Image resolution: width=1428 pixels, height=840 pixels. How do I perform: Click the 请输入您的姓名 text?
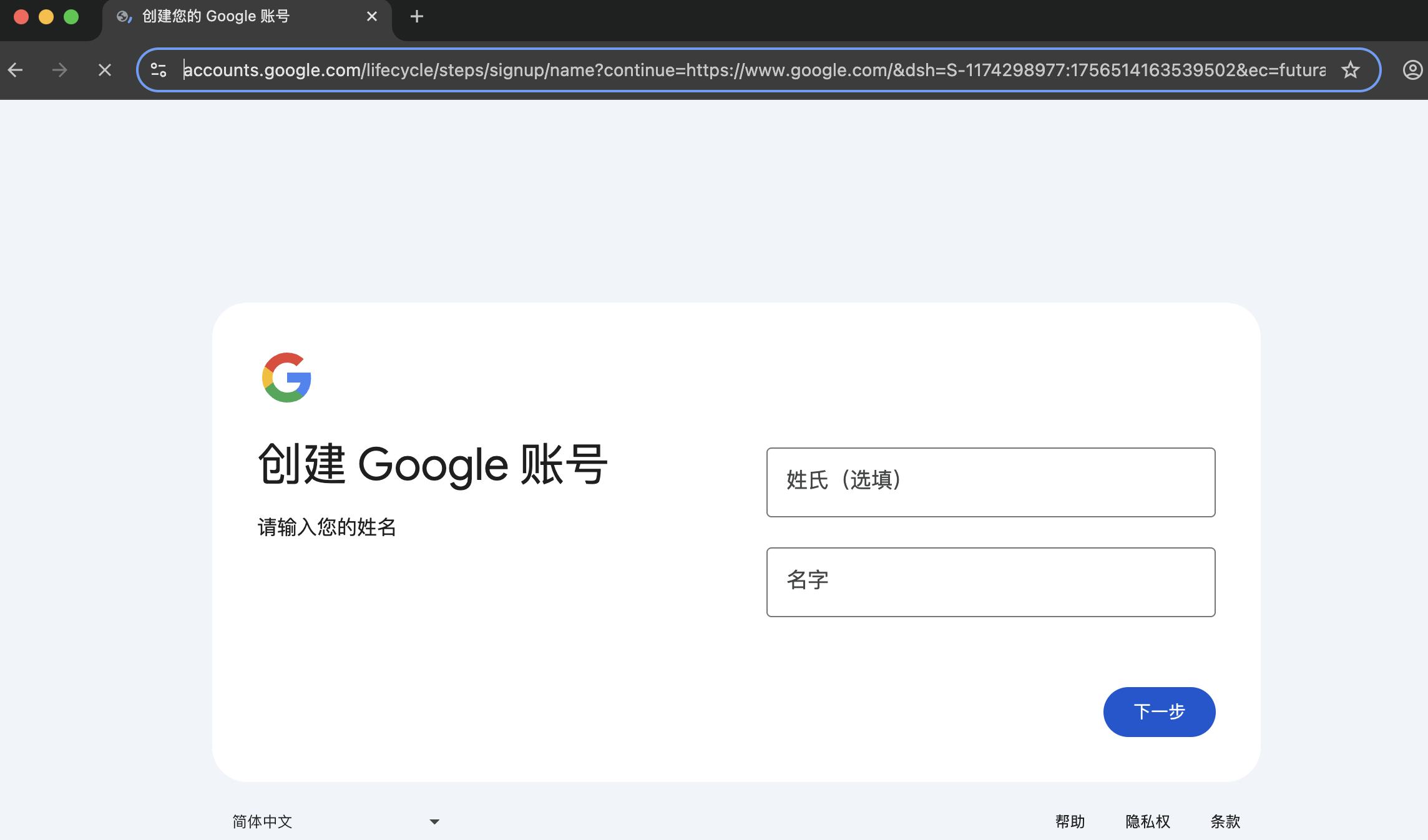pos(327,527)
